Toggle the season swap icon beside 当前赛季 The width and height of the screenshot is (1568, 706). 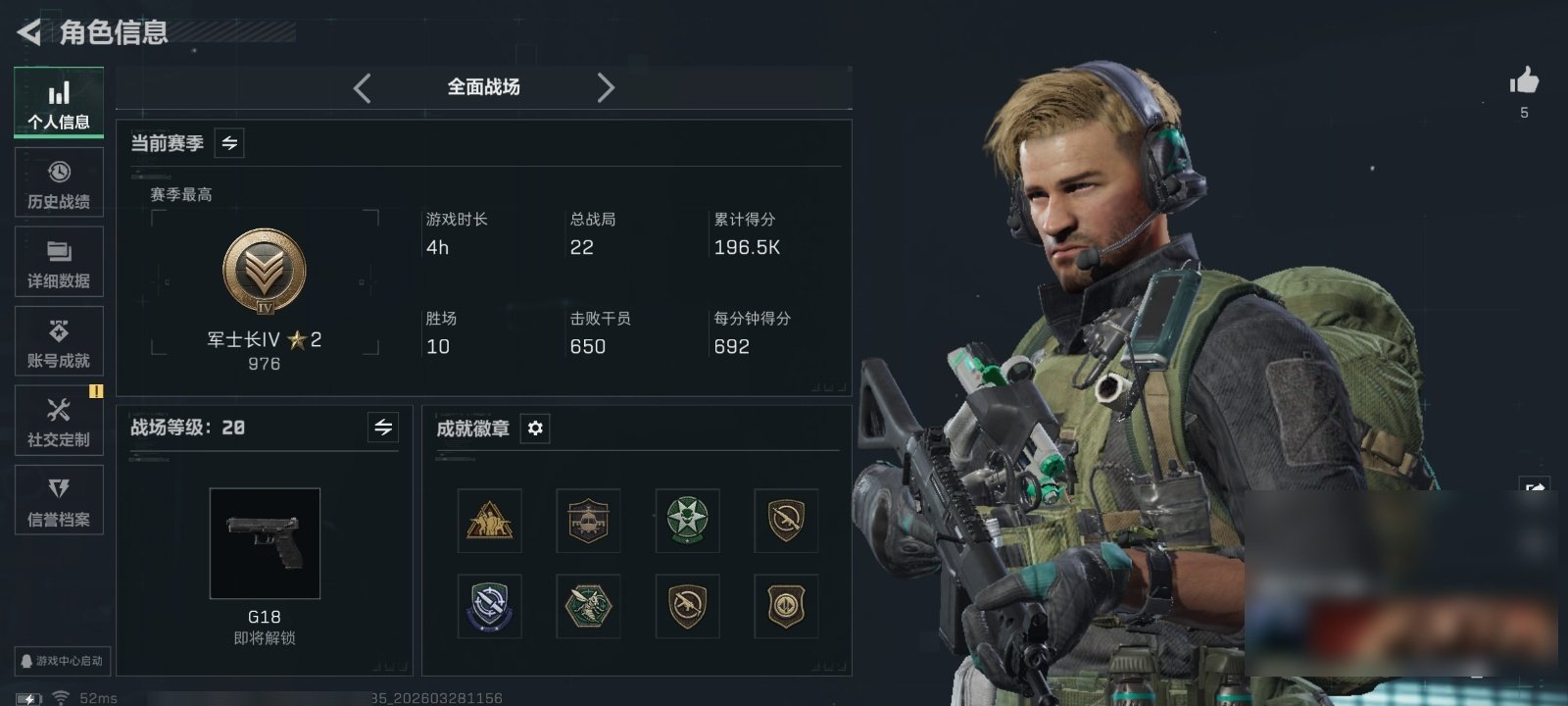[229, 143]
